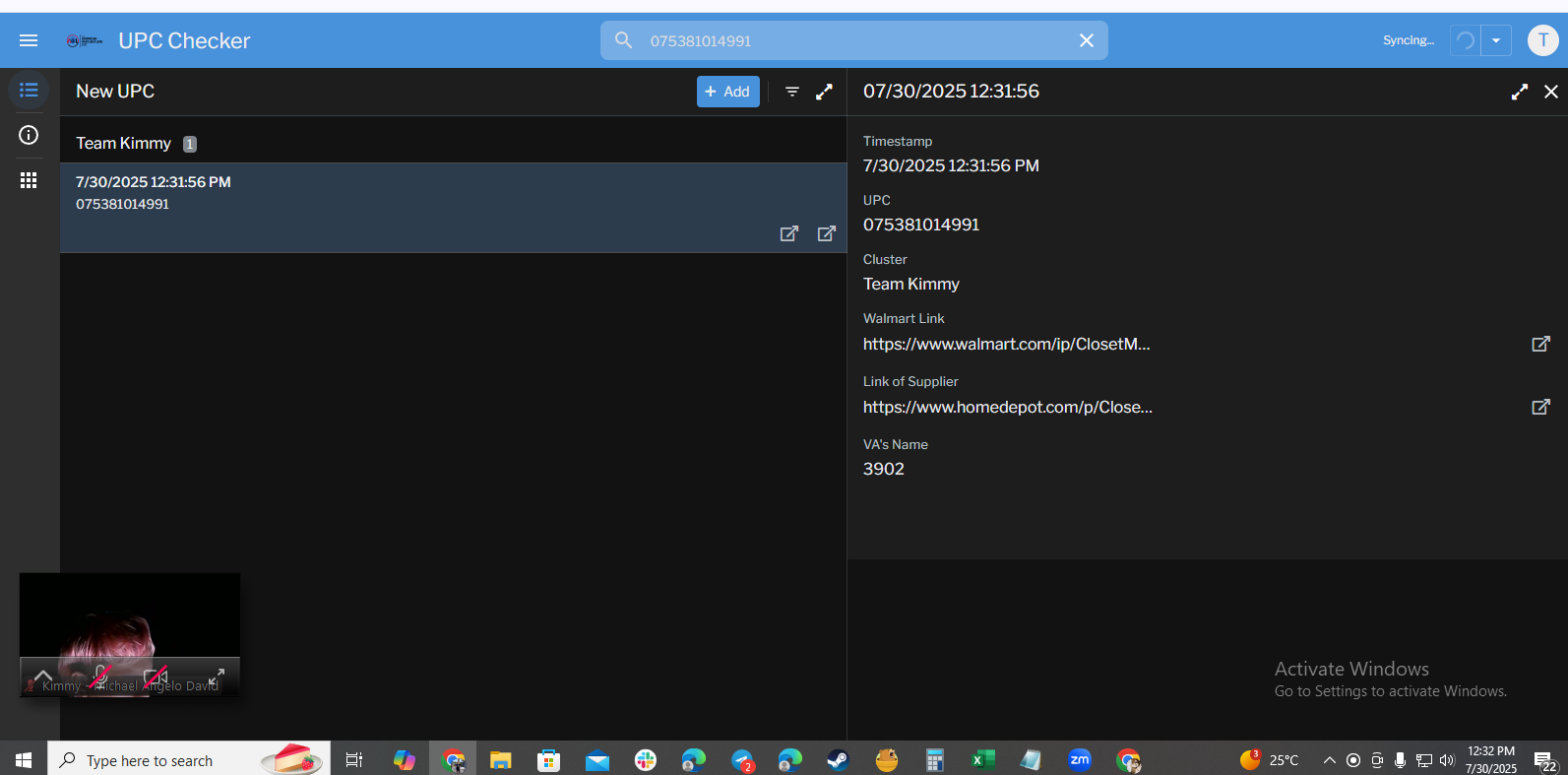Expand the record detail panel fullscreen
Viewport: 1568px width, 775px height.
click(1520, 92)
